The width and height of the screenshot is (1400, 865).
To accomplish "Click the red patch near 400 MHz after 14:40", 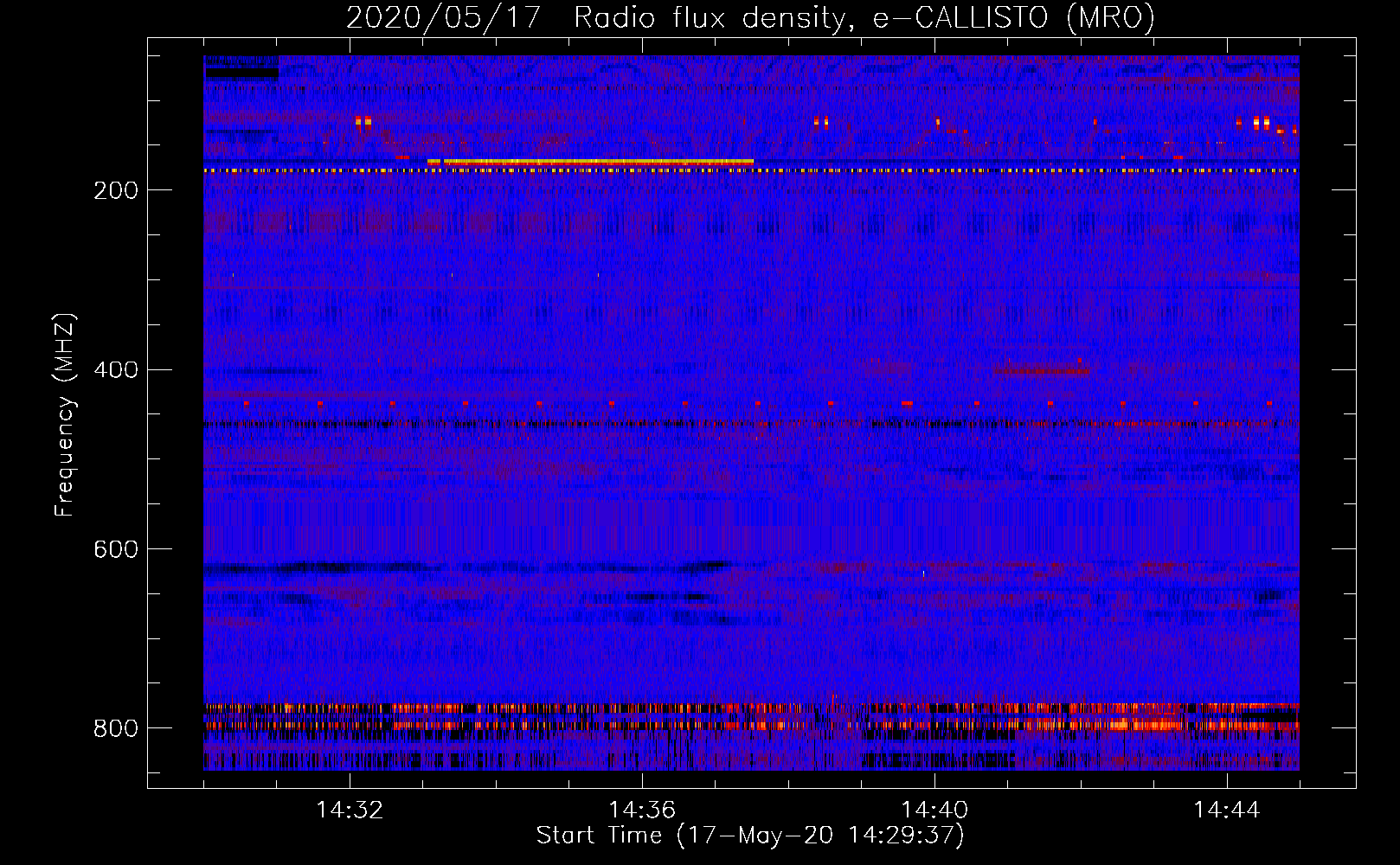I will tap(1043, 370).
